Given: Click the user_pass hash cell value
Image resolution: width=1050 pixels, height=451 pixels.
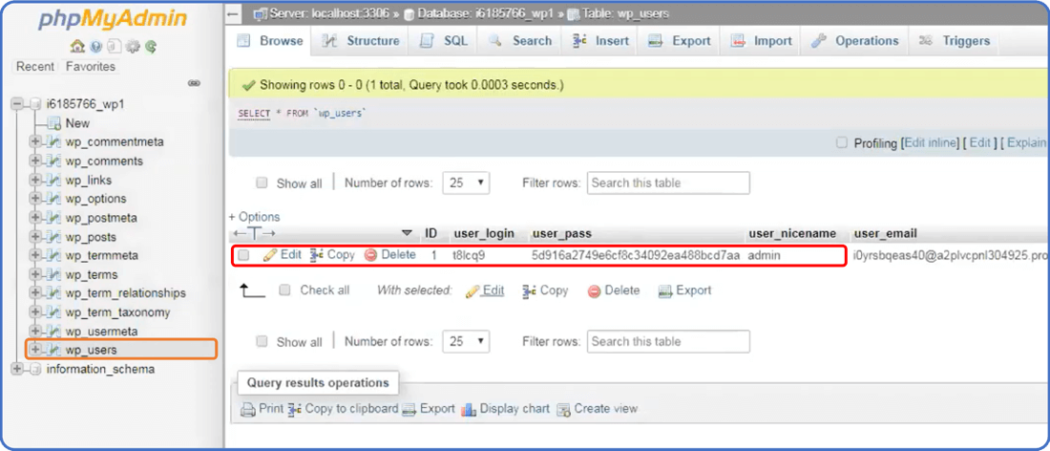Looking at the screenshot, I should [x=635, y=255].
